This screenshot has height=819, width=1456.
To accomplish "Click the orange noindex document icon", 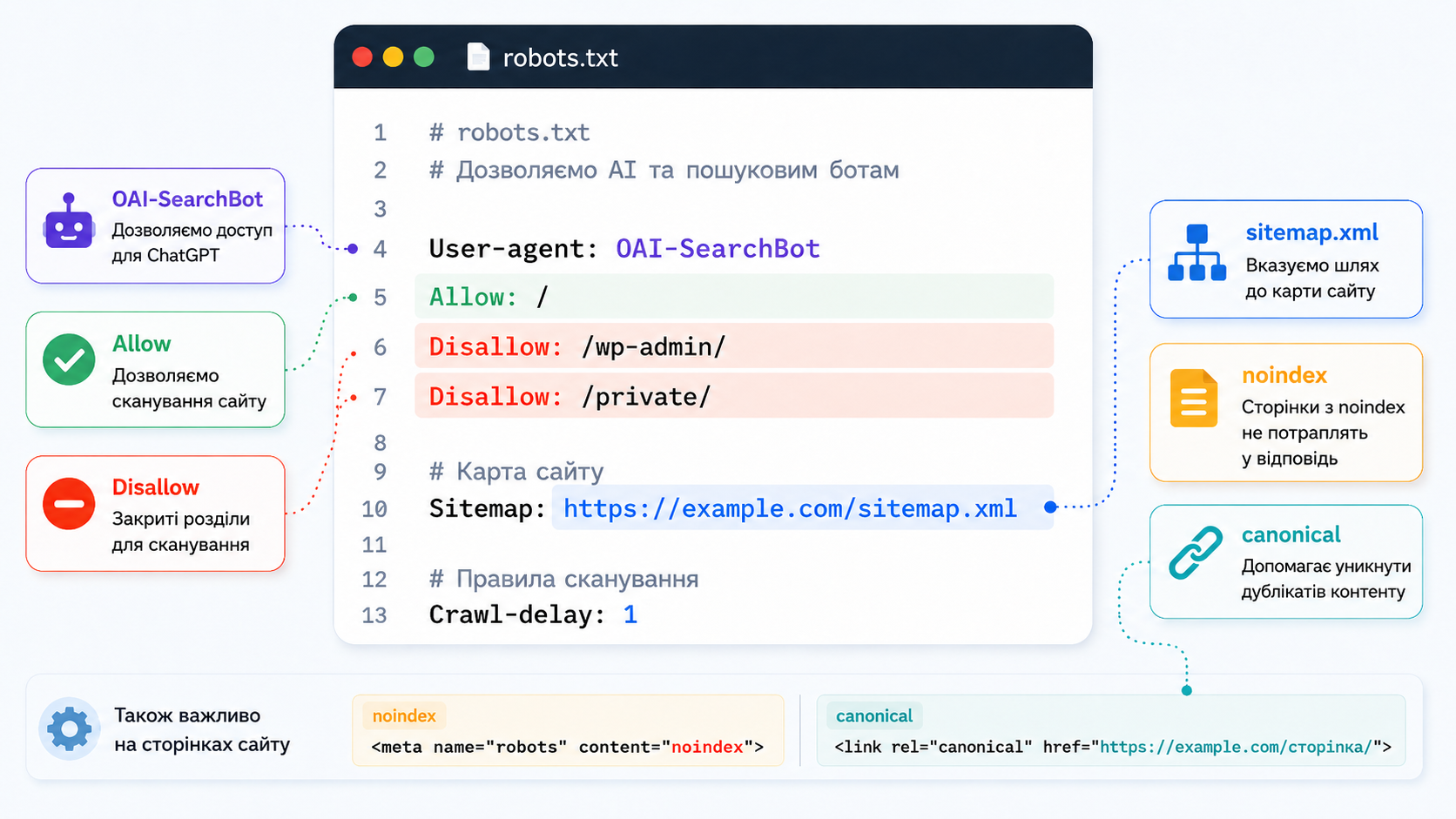I will point(1193,398).
